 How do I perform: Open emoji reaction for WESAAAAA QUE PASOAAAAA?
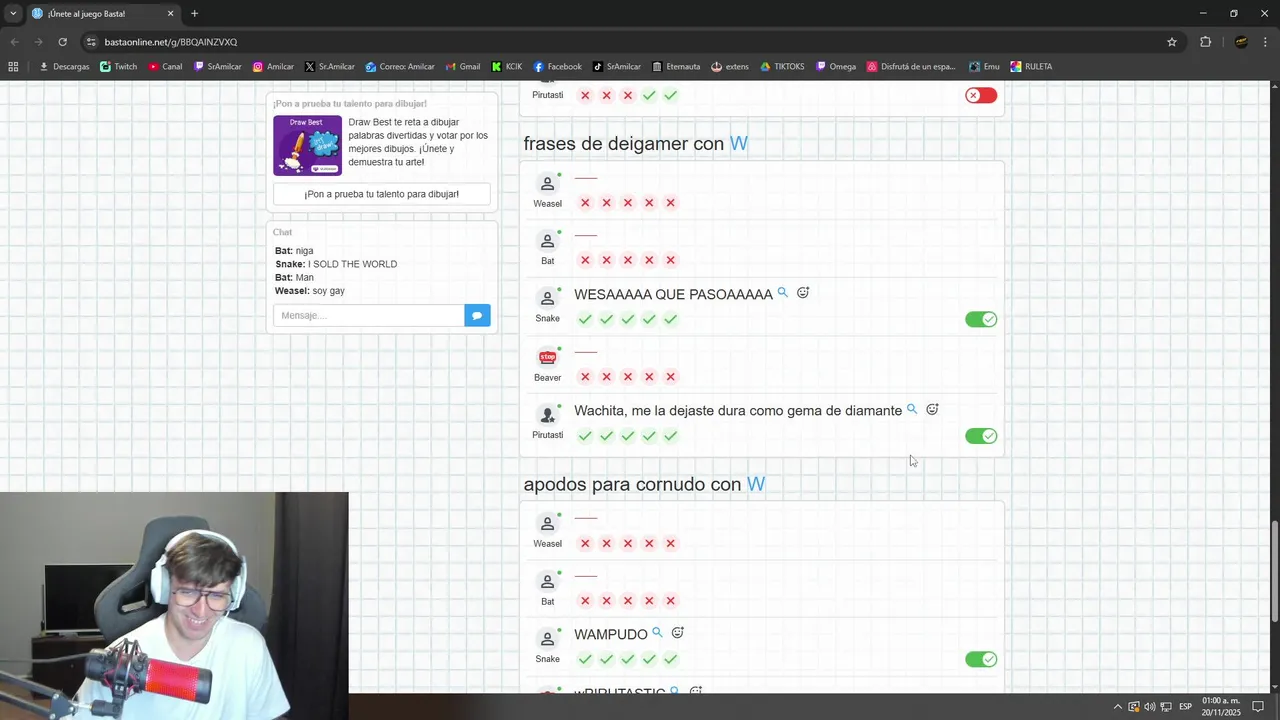[803, 293]
